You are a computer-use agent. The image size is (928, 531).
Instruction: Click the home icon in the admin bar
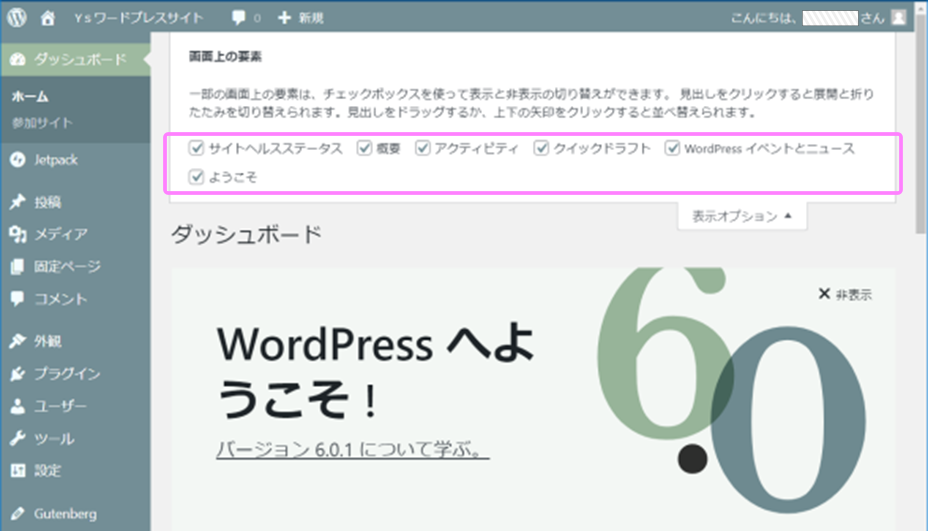point(48,18)
